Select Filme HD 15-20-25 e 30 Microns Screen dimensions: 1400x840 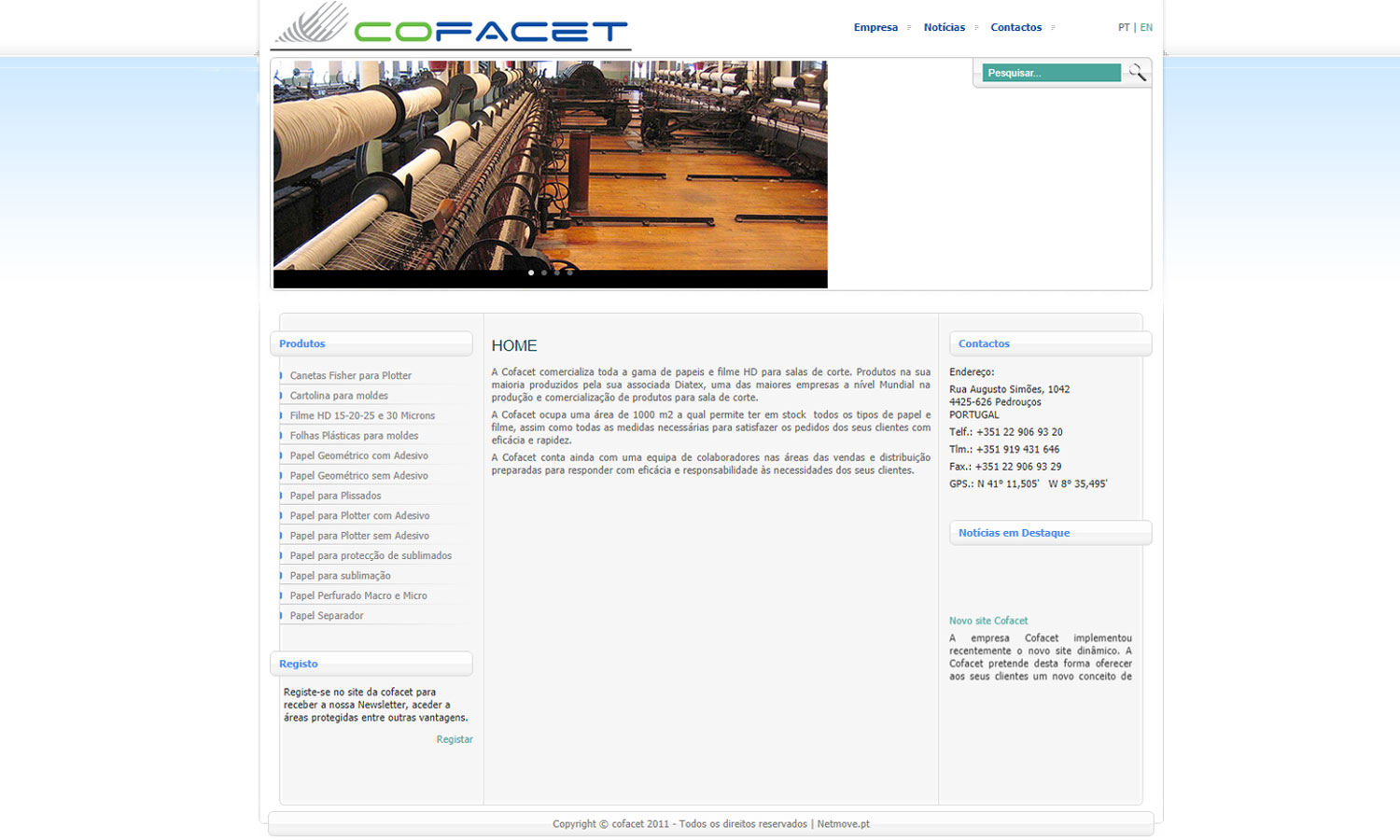click(x=362, y=416)
